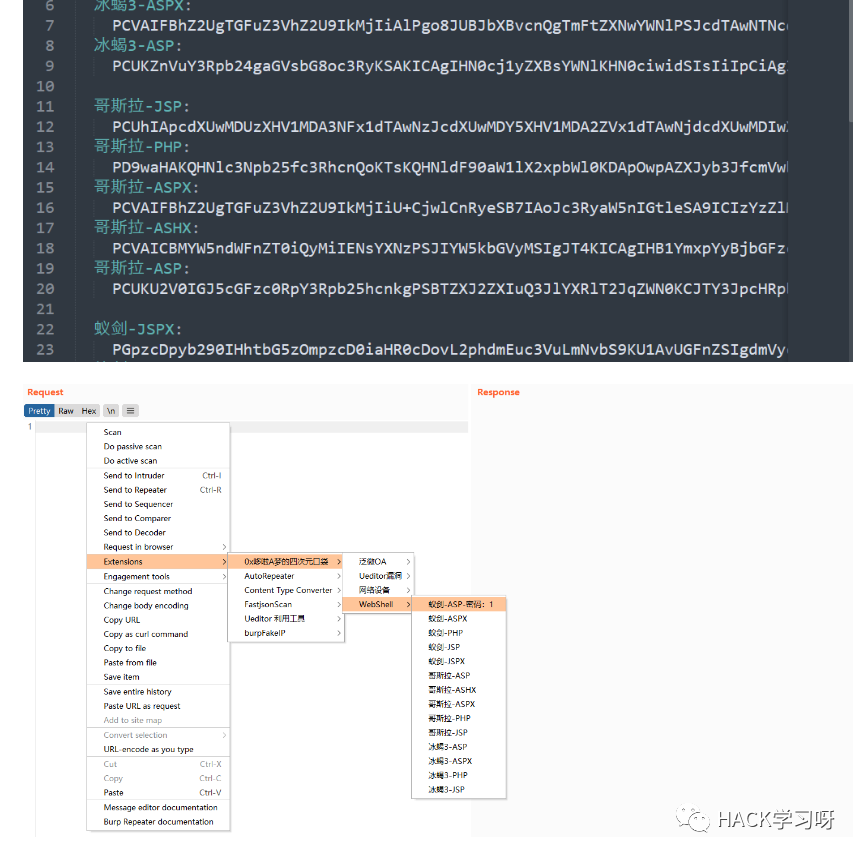
Task: Select 蚁剑-JSP webshell
Action: (459, 648)
